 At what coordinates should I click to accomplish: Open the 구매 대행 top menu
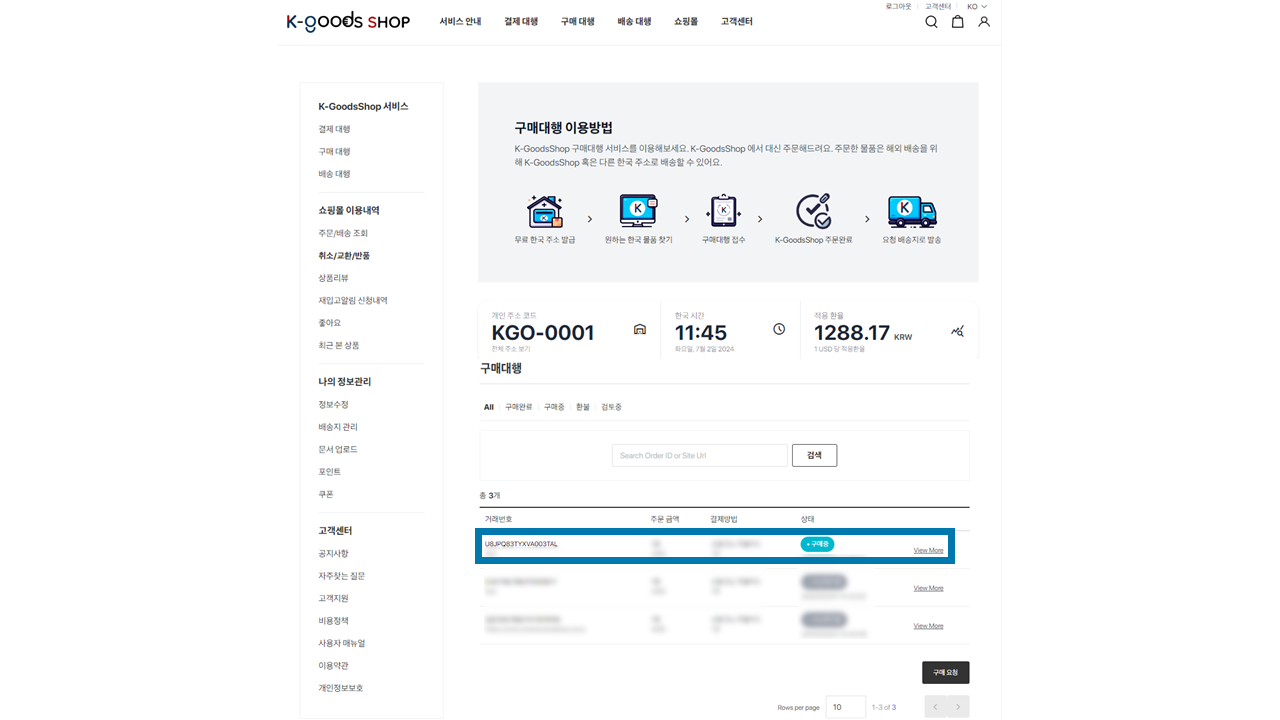pyautogui.click(x=577, y=22)
